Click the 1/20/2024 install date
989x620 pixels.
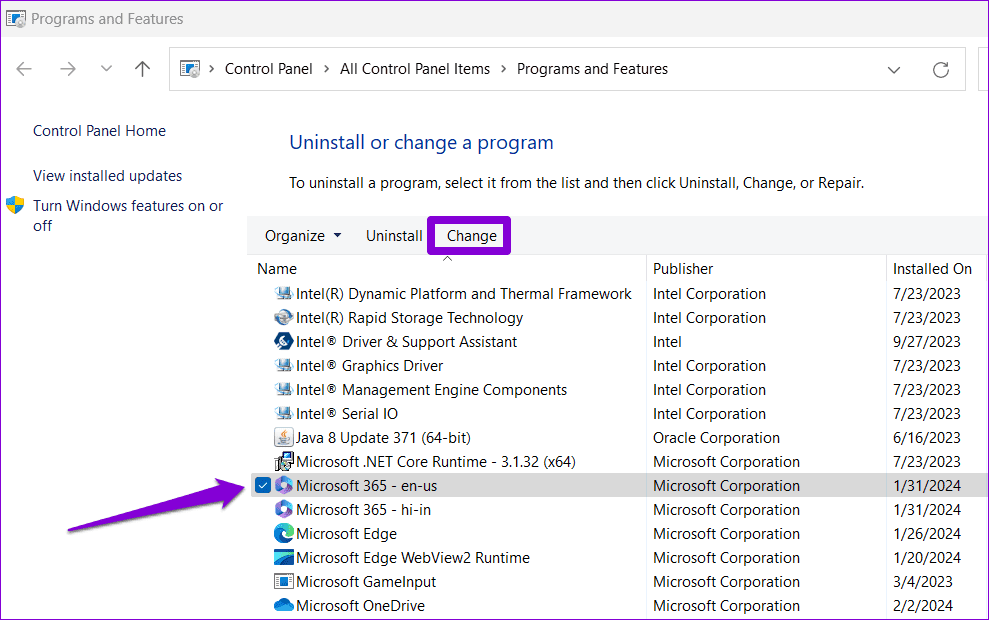(x=927, y=558)
